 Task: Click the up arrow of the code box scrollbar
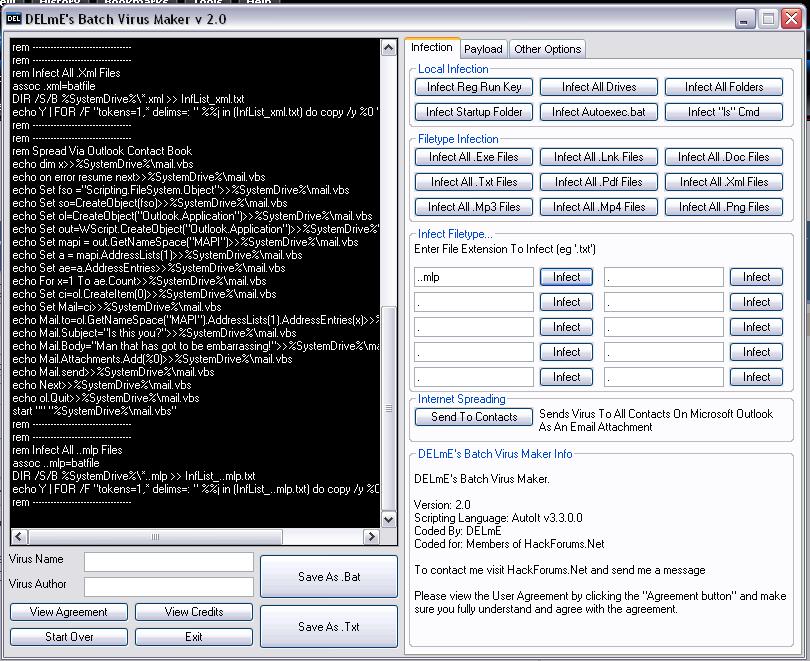[x=388, y=48]
